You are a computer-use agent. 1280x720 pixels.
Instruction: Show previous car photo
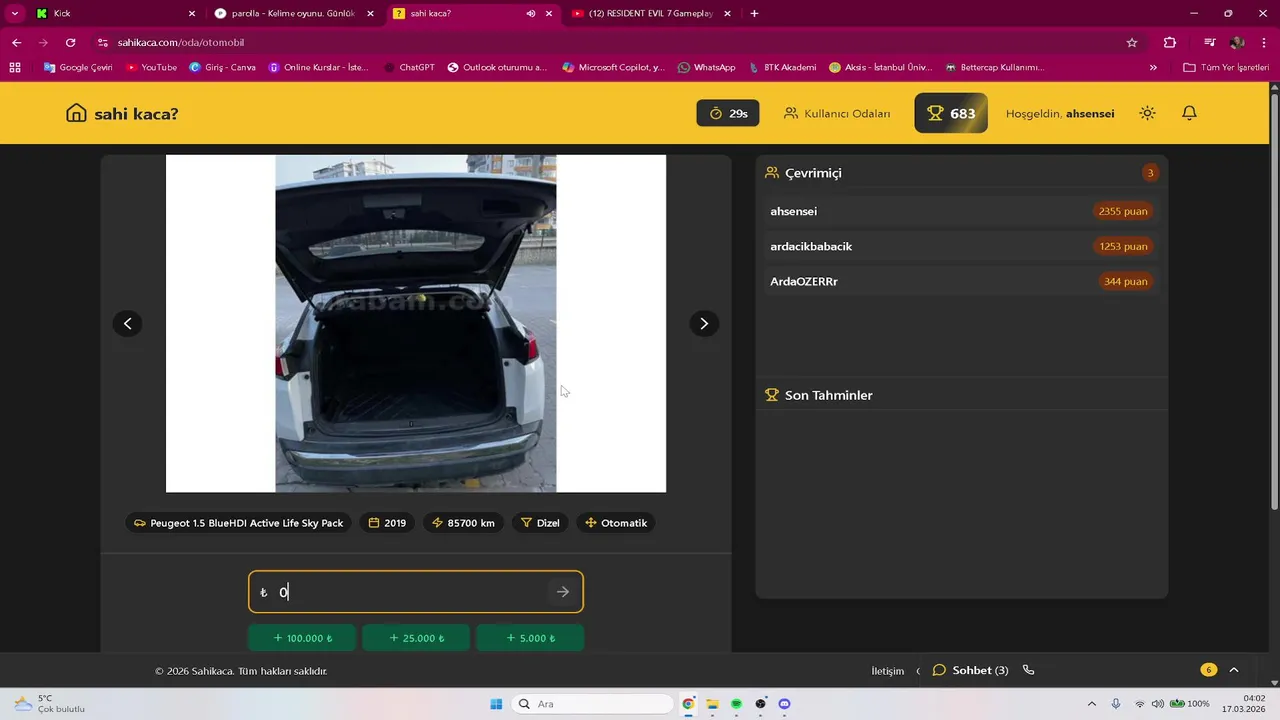pyautogui.click(x=127, y=323)
